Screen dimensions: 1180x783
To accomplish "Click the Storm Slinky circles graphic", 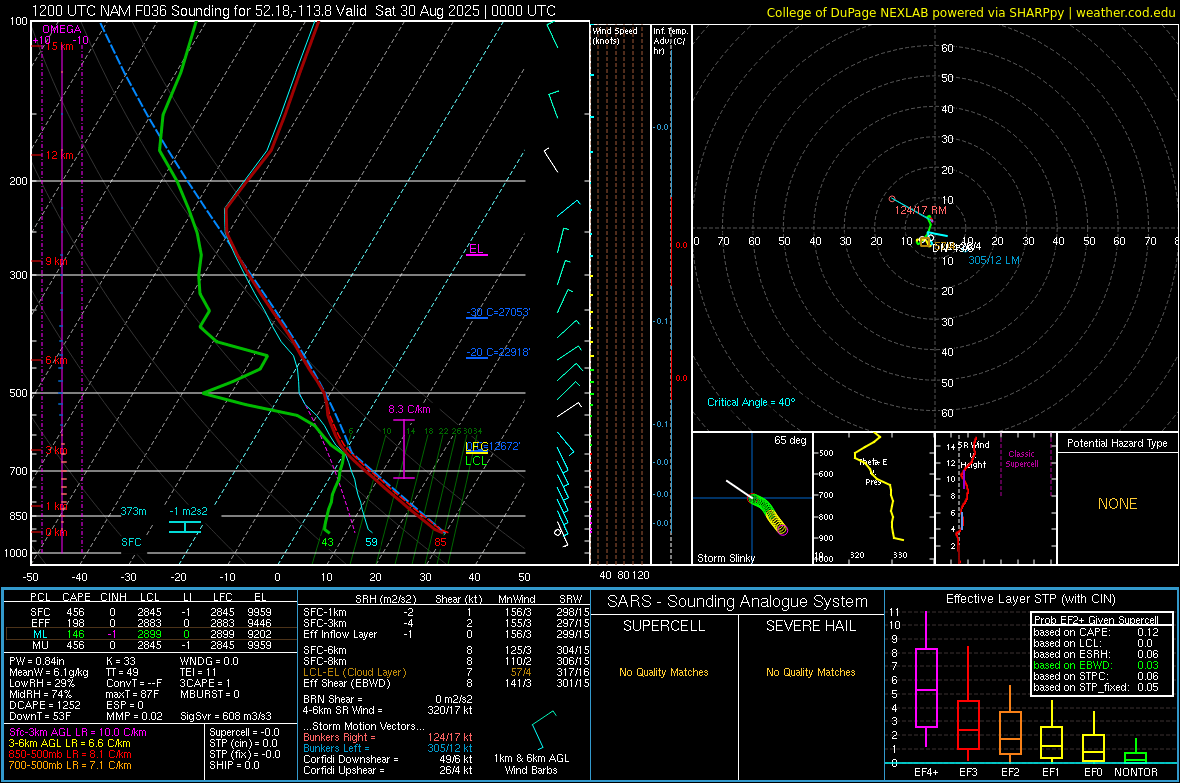I will click(769, 513).
